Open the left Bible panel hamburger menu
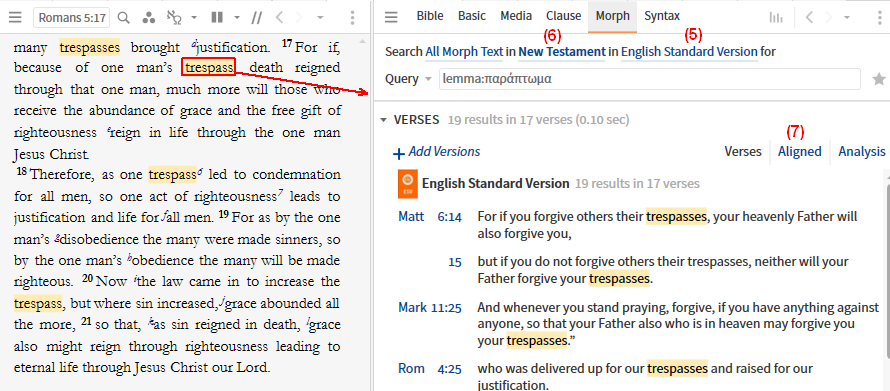Screen dimensions: 890x391 click(x=15, y=18)
